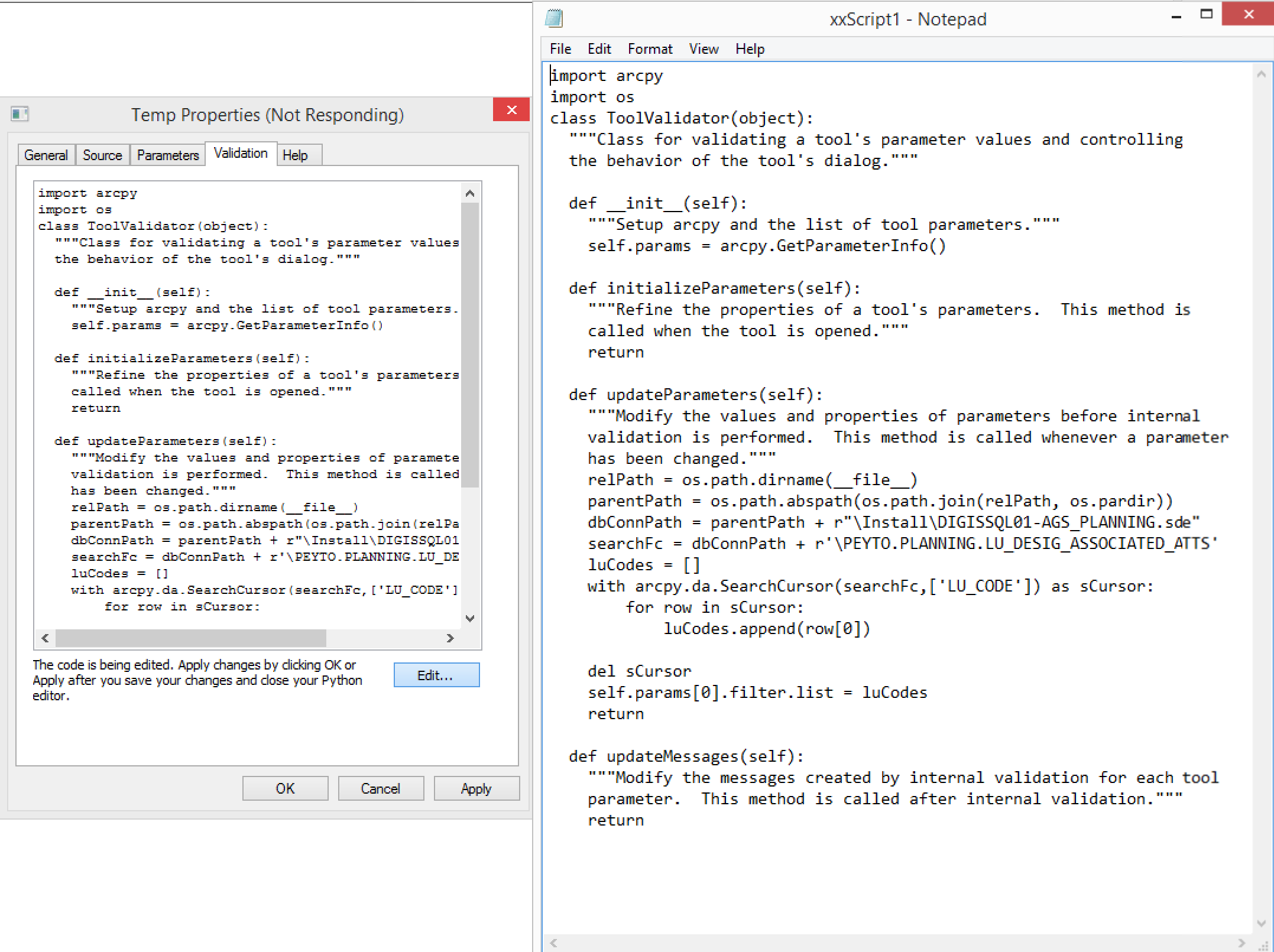Viewport: 1274px width, 952px height.
Task: Click 'def initializeParameters(self):' line in Notepad
Action: coord(715,289)
